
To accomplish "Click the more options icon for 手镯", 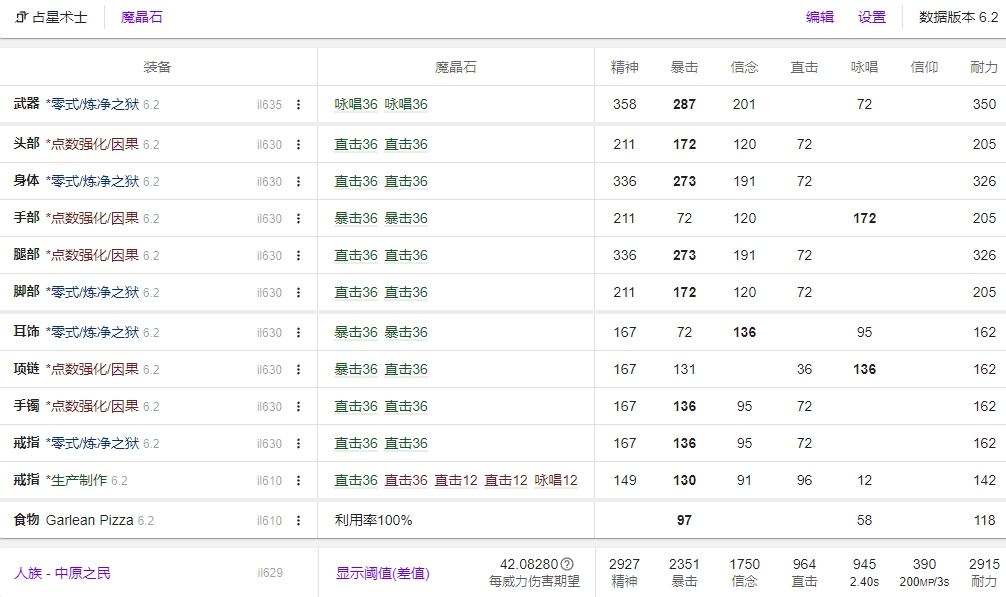I will click(x=298, y=407).
